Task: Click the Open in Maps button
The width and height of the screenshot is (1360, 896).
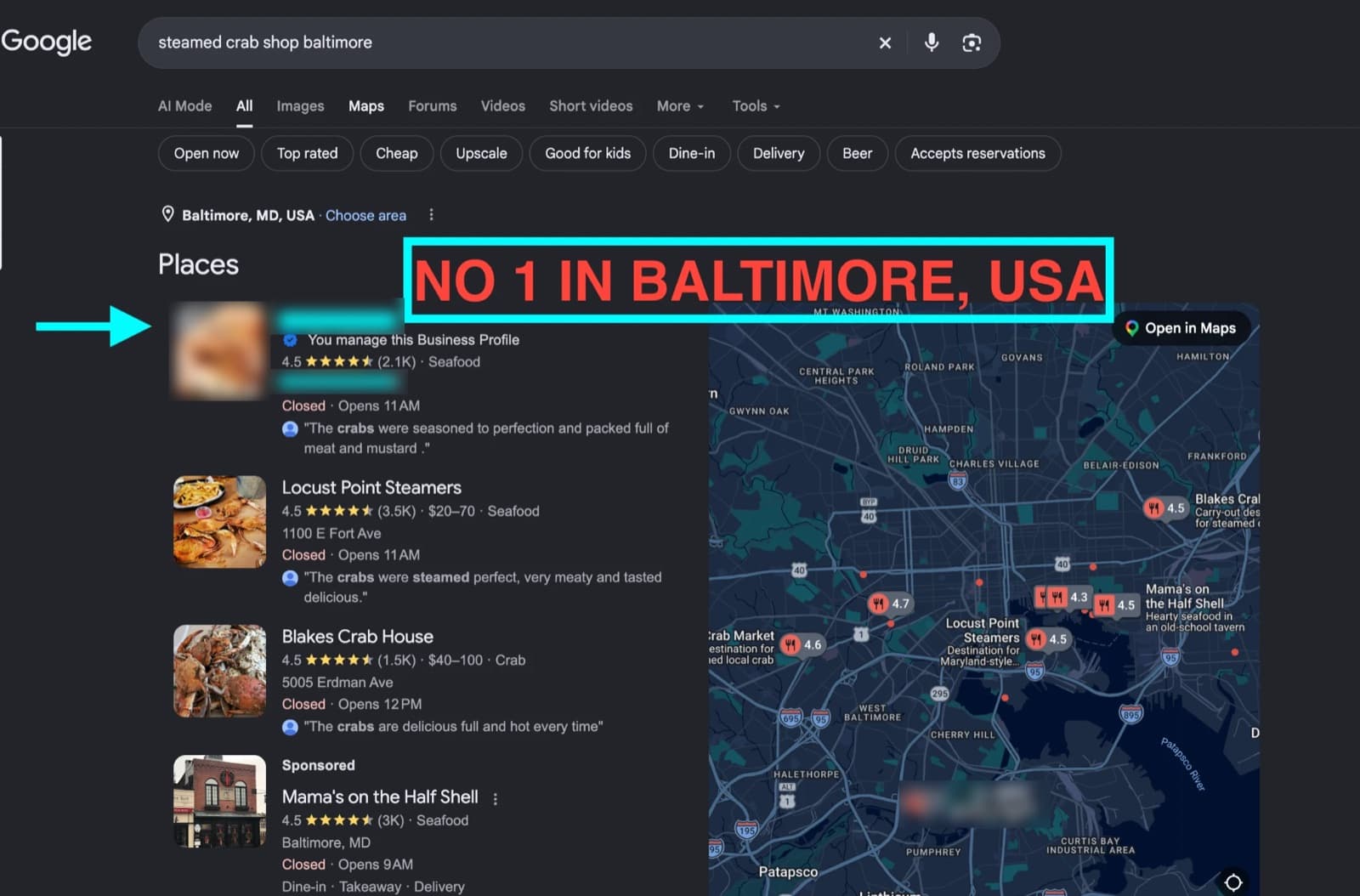Action: (1181, 328)
